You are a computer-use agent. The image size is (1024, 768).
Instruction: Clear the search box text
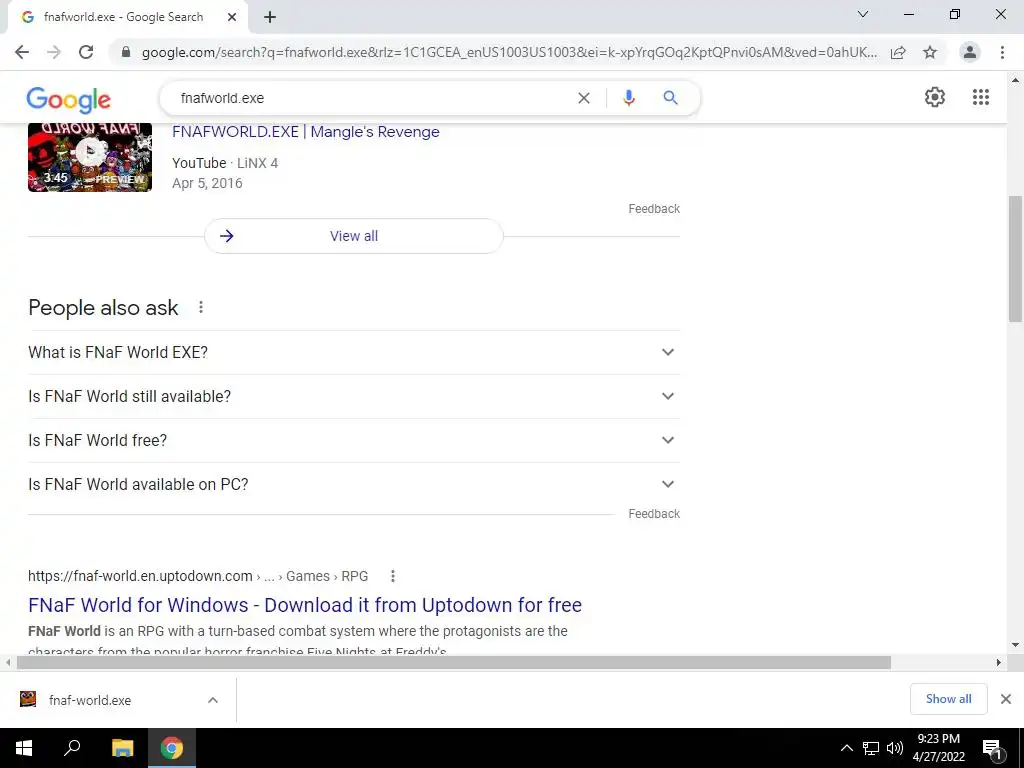(x=584, y=98)
